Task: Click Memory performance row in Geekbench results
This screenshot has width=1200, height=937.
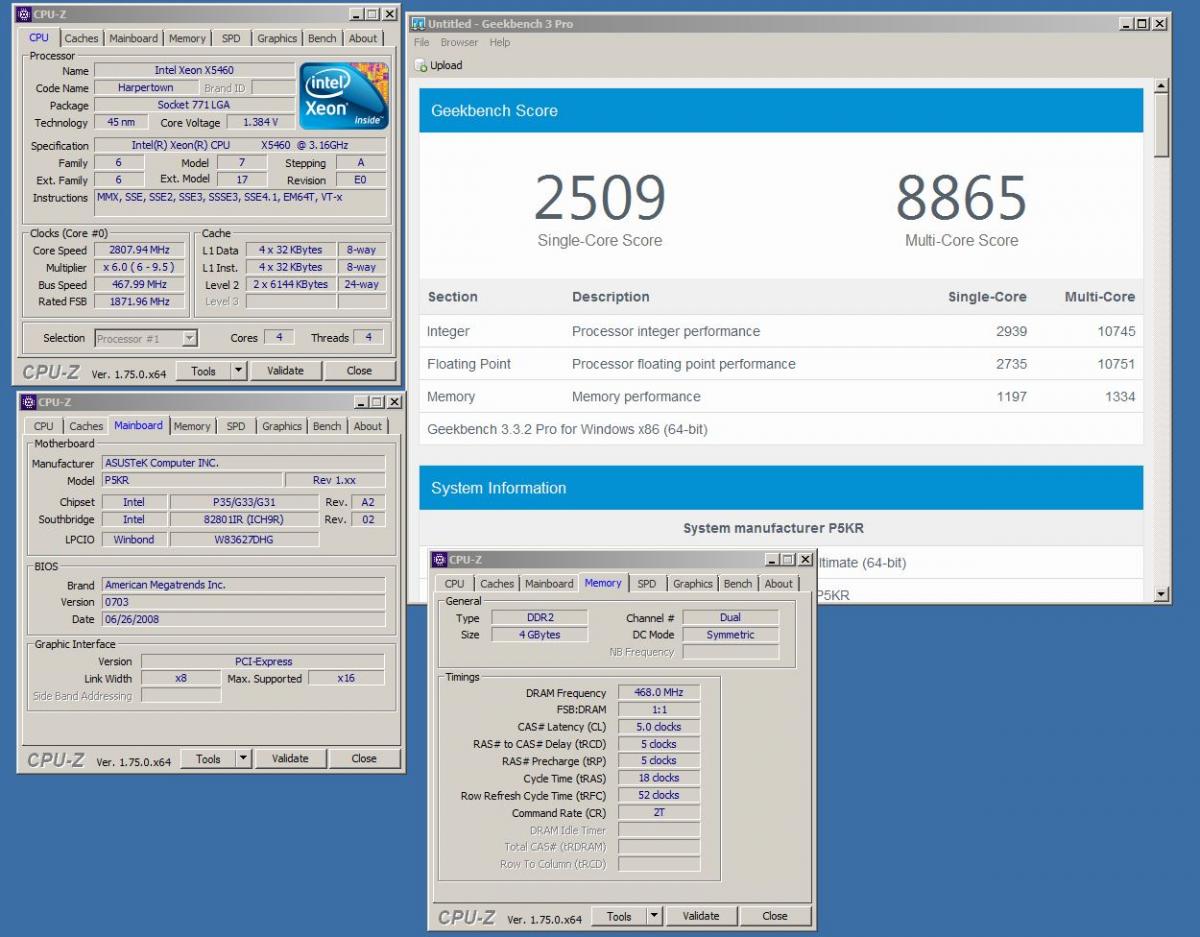Action: point(781,397)
